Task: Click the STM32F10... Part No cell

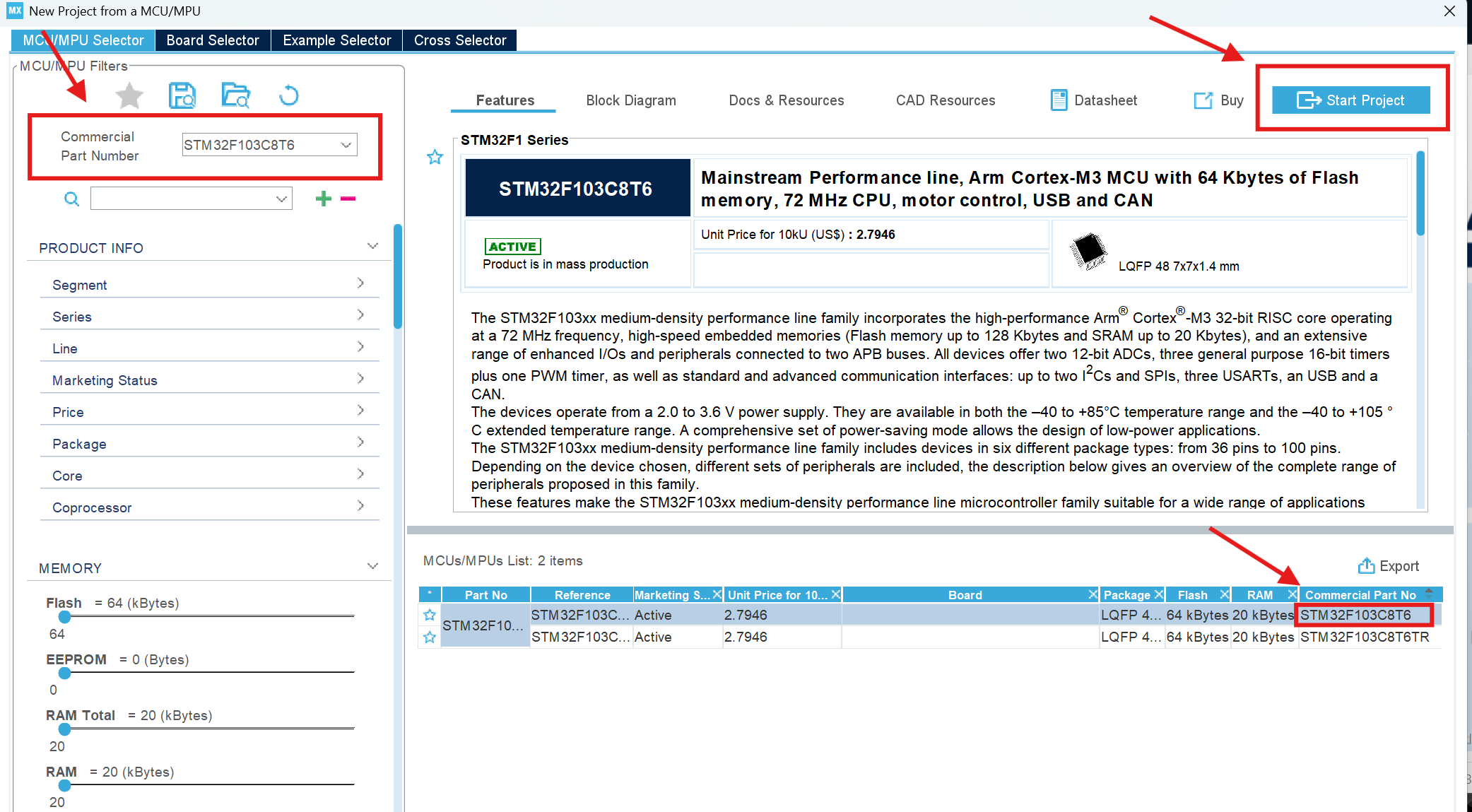Action: point(485,625)
